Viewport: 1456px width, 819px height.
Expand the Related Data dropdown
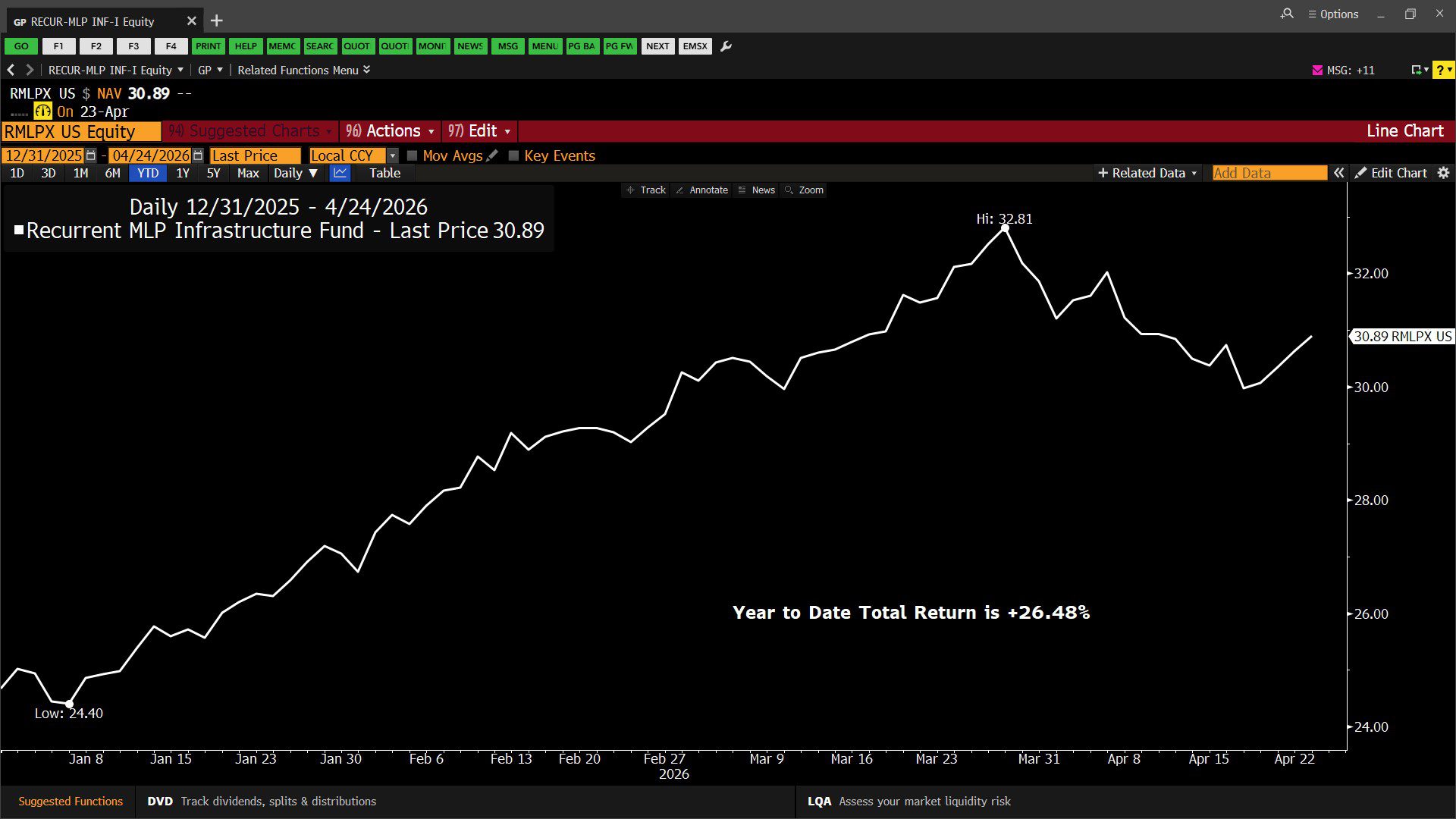[1147, 173]
